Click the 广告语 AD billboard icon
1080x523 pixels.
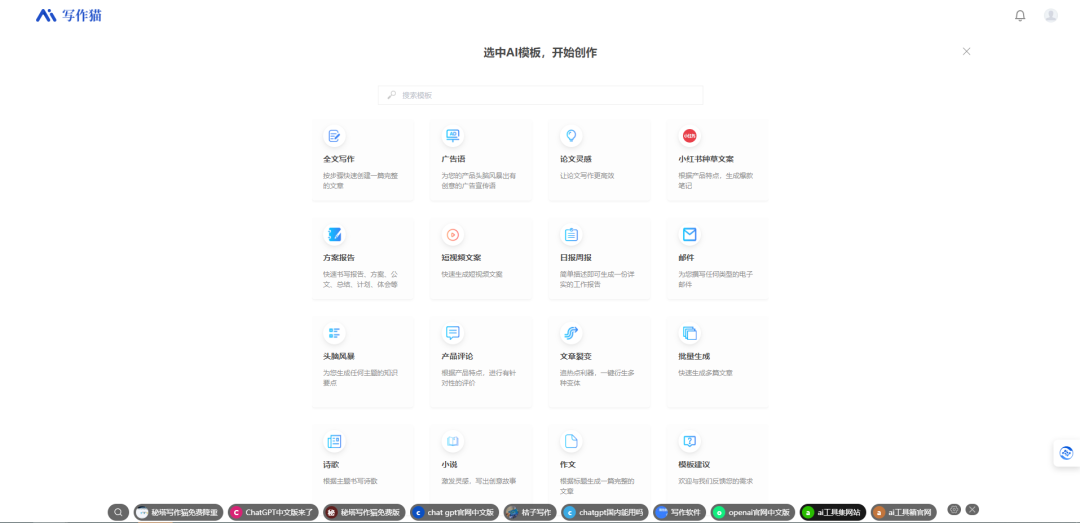(x=453, y=136)
